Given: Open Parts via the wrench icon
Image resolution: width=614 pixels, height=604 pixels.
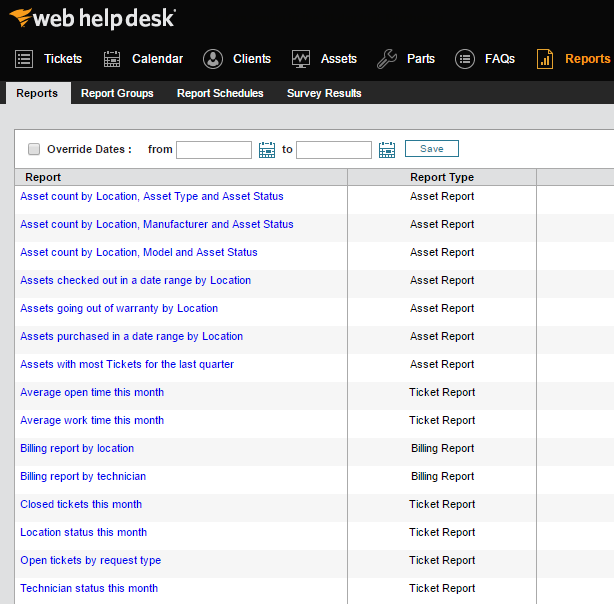Looking at the screenshot, I should 387,59.
